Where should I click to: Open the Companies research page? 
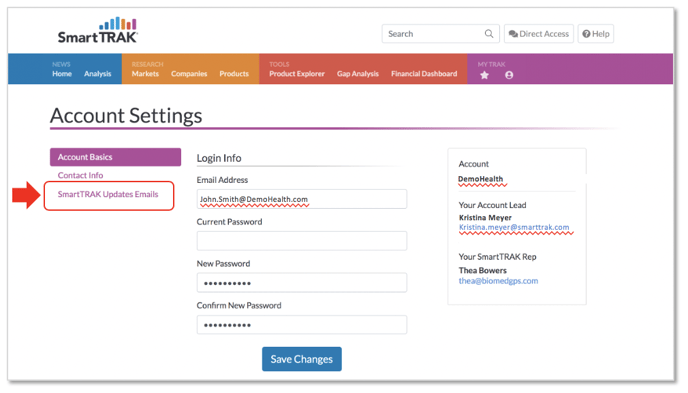[189, 74]
